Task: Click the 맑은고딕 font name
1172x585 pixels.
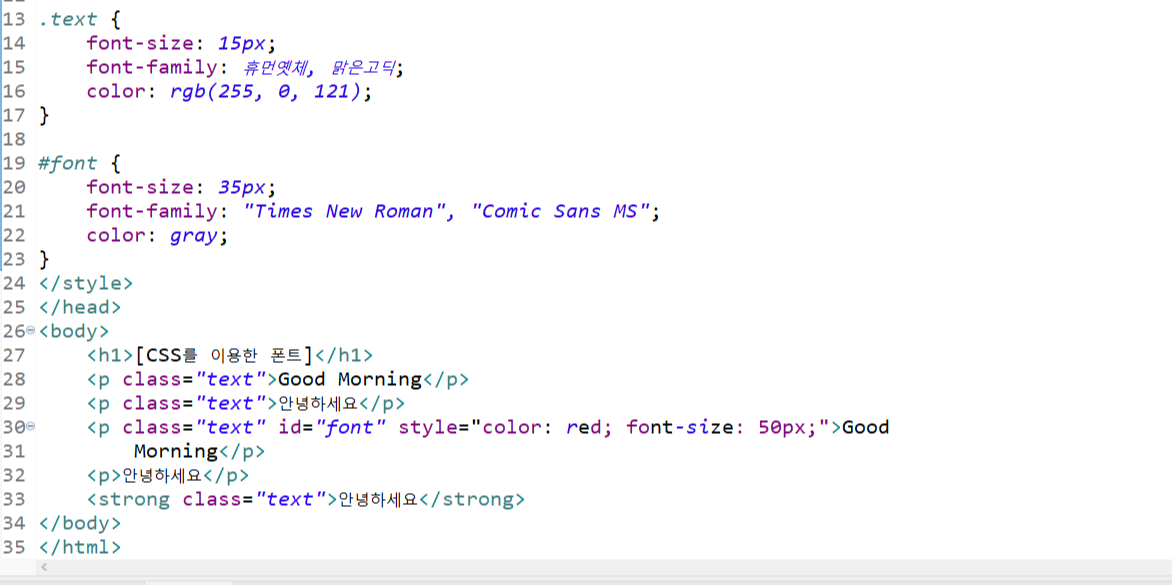Action: pyautogui.click(x=362, y=68)
